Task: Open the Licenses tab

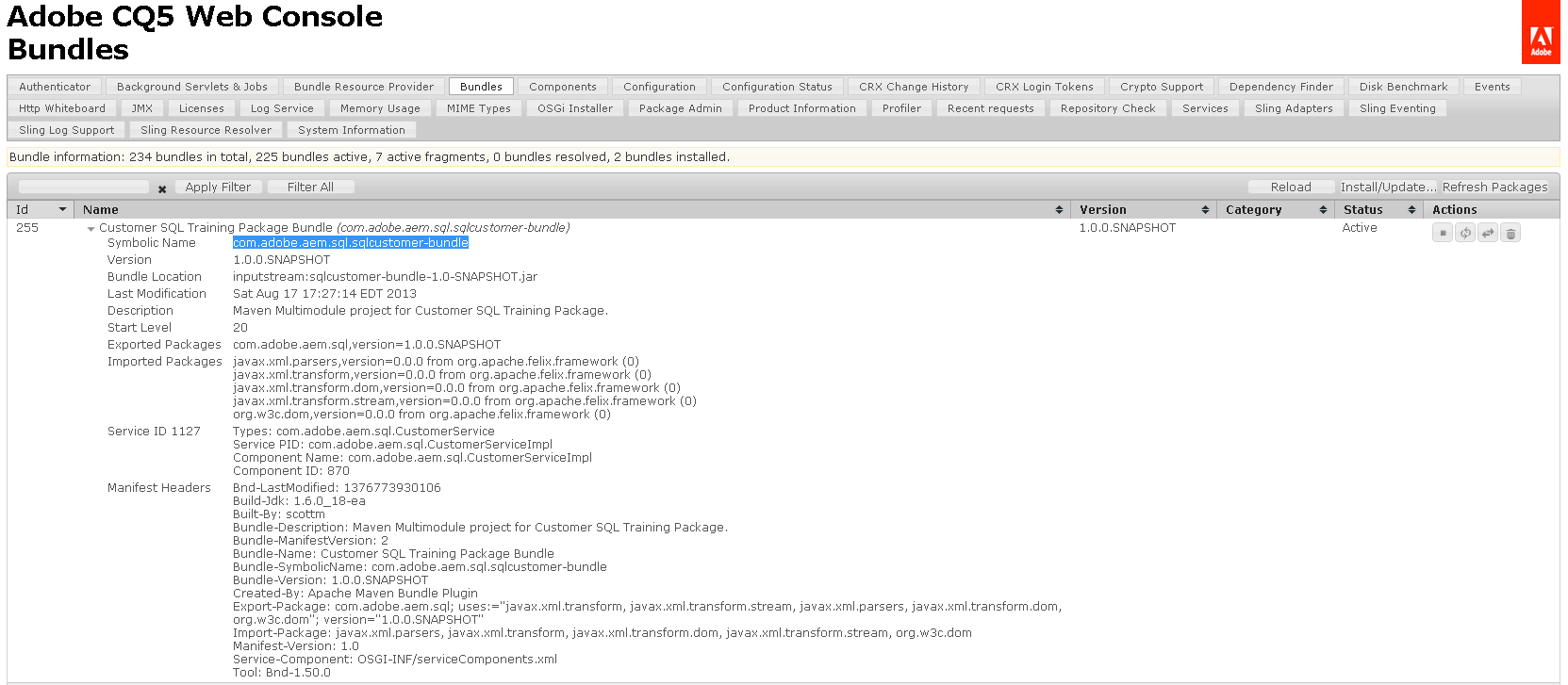Action: pyautogui.click(x=202, y=108)
